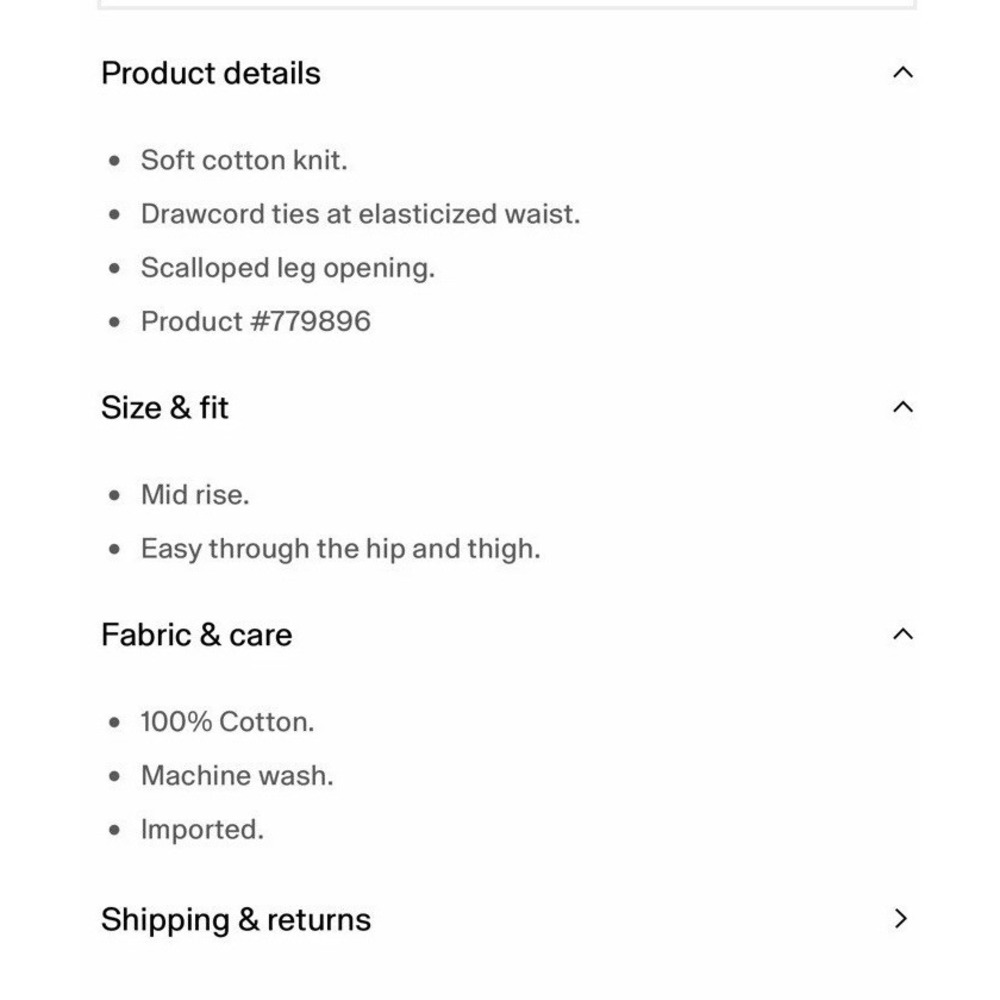
Task: Click the Machine wash text
Action: [x=237, y=776]
